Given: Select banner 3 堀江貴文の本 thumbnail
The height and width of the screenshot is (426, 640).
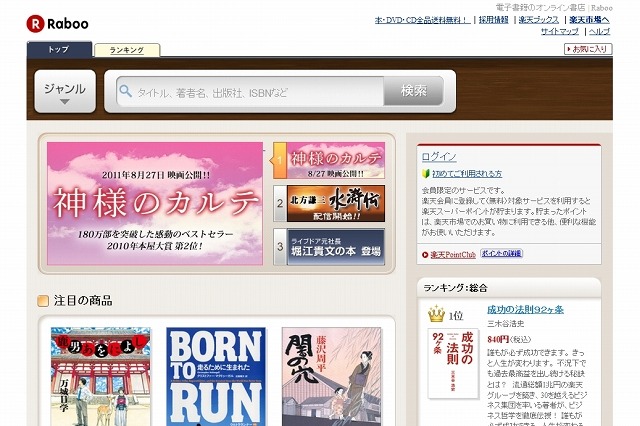Looking at the screenshot, I should pos(329,247).
